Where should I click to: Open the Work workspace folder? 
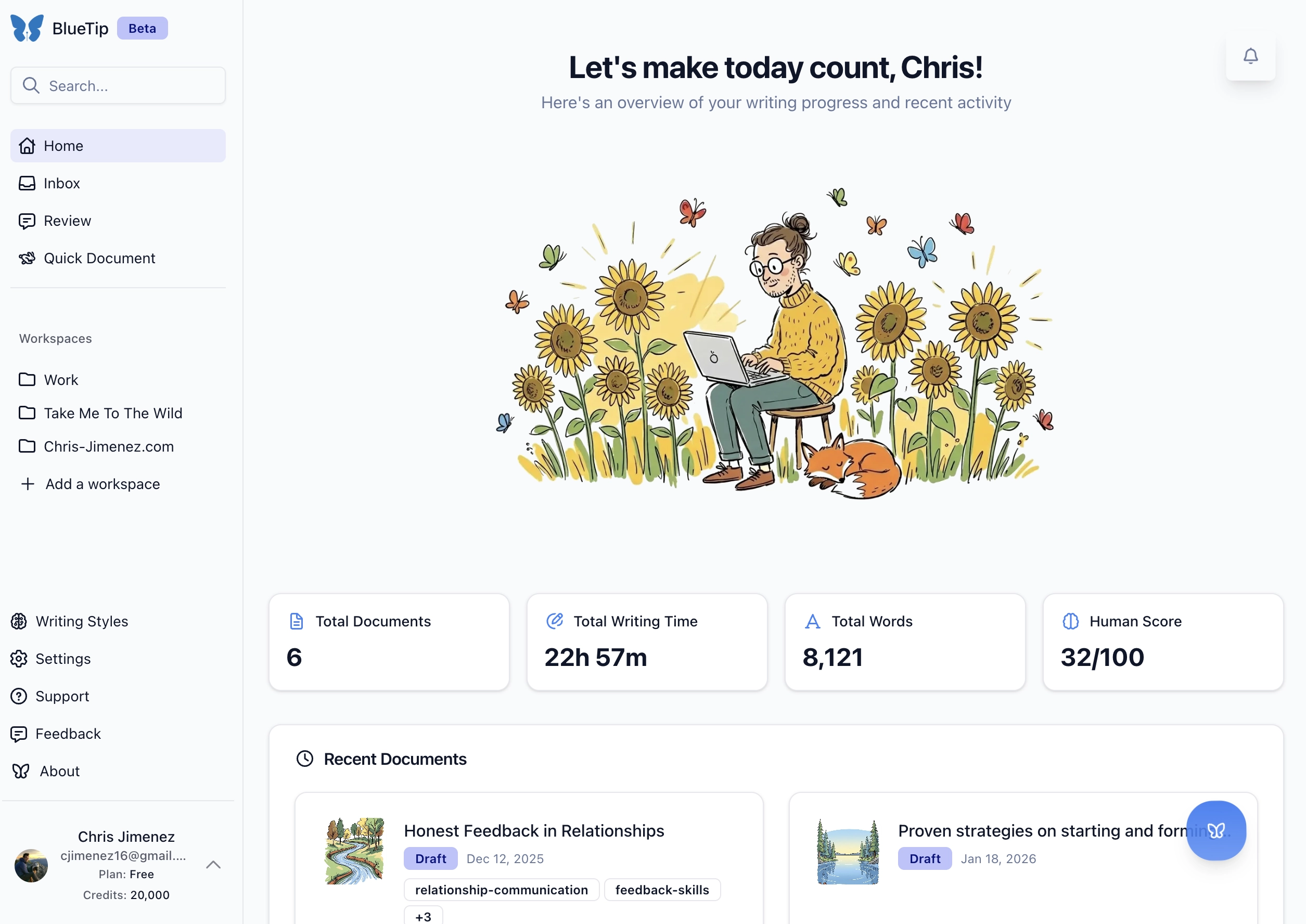coord(61,379)
